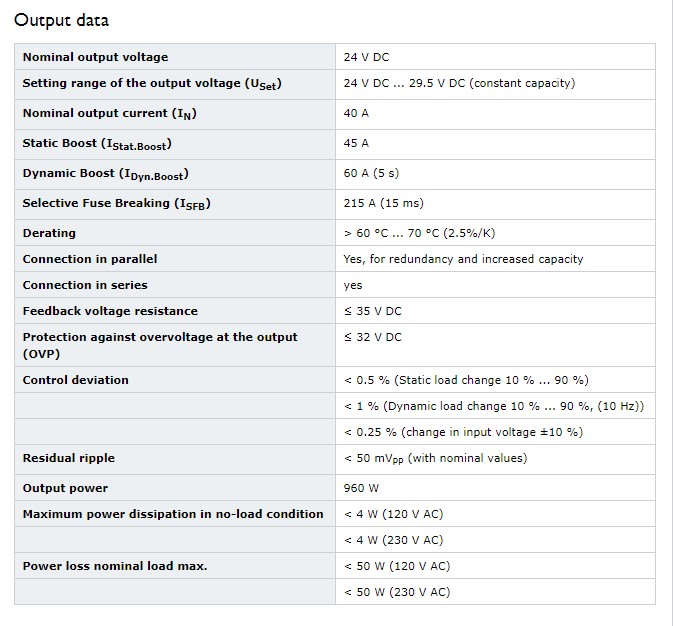Select the Dynamic load change deviation value
This screenshot has height=626, width=673.
coord(494,406)
